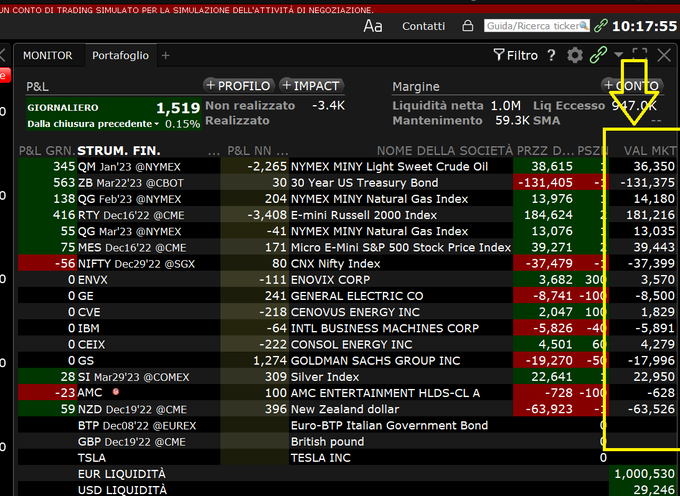The width and height of the screenshot is (680, 496).
Task: Click the + CONTO button
Action: coord(632,86)
